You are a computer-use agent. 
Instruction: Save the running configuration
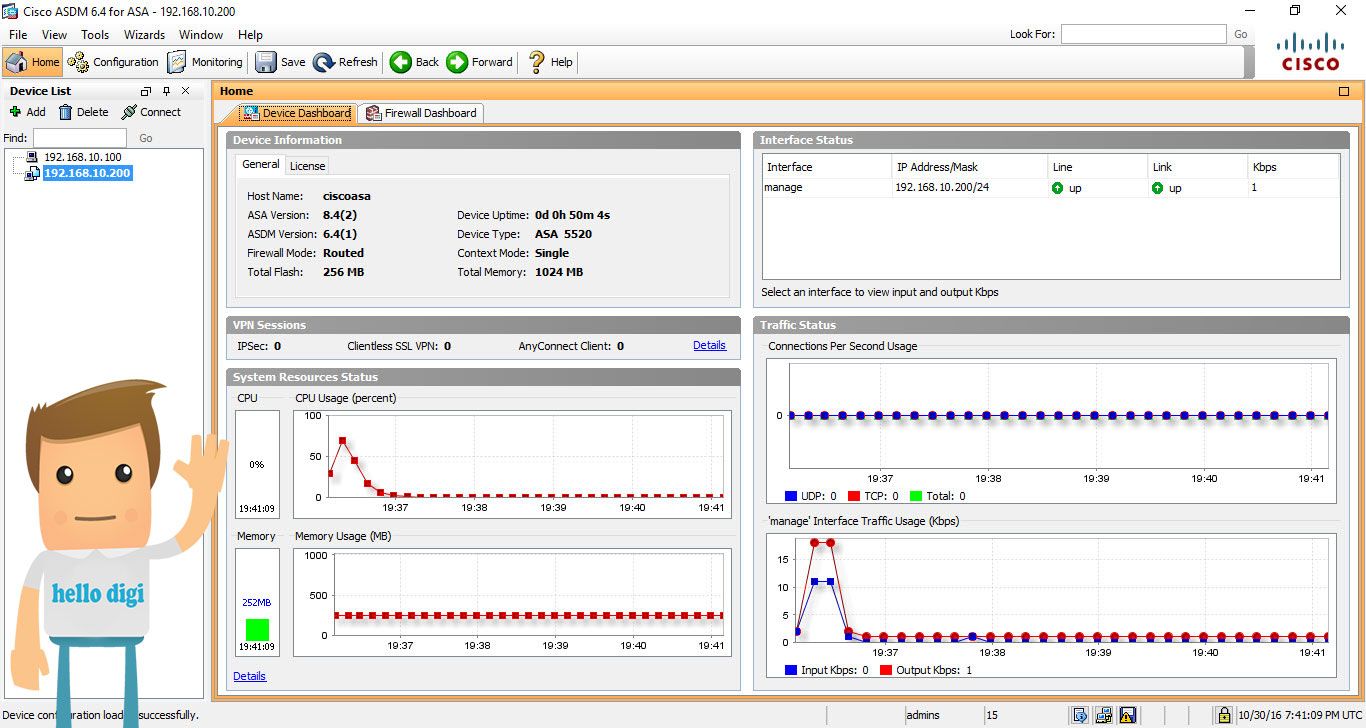tap(281, 62)
